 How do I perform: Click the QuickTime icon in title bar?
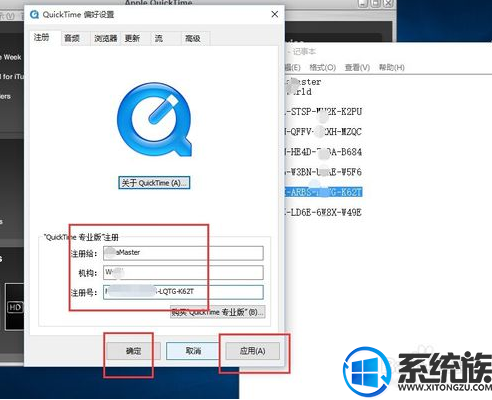pos(34,15)
